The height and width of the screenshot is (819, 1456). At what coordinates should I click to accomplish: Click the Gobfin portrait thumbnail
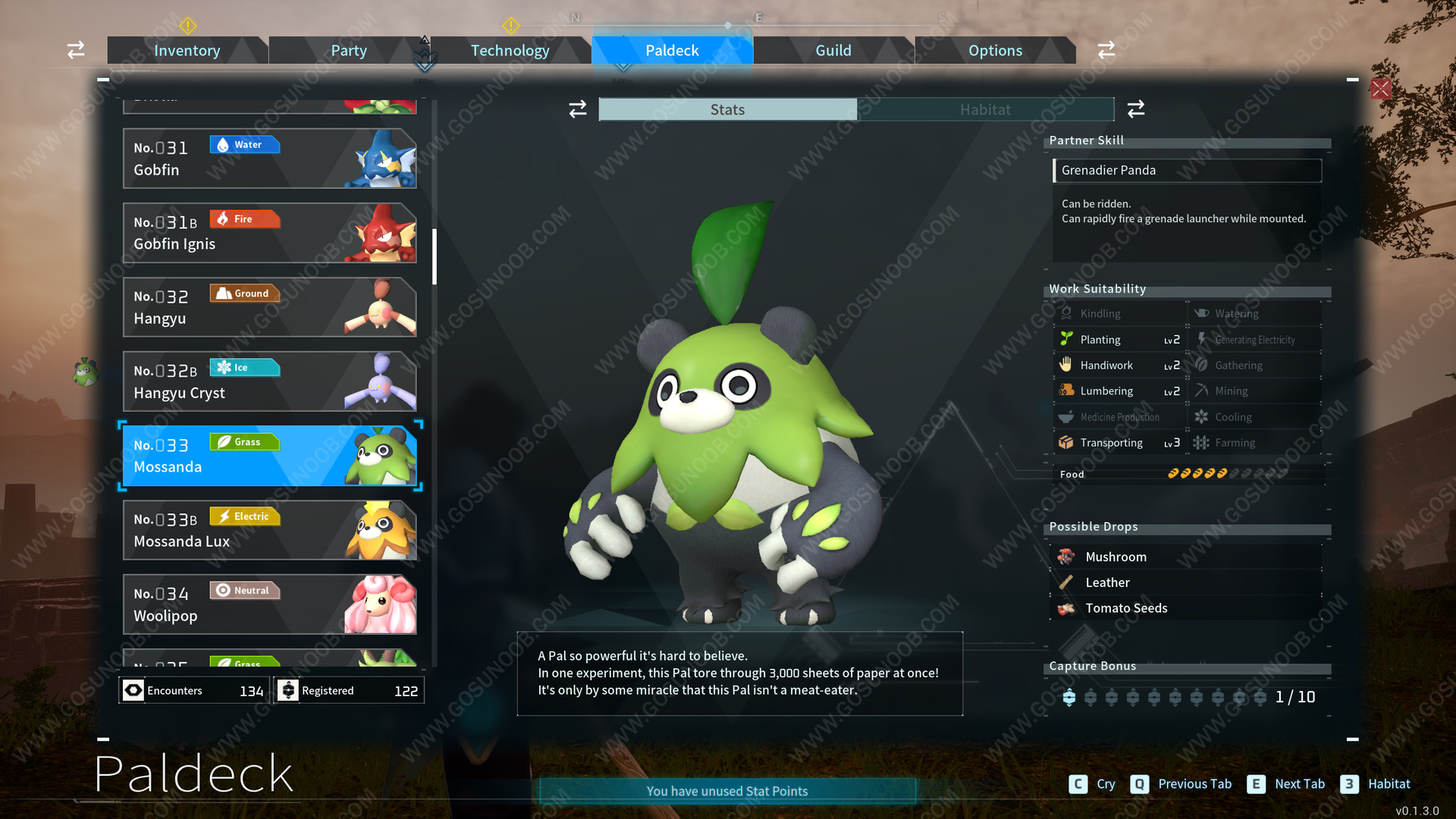381,158
